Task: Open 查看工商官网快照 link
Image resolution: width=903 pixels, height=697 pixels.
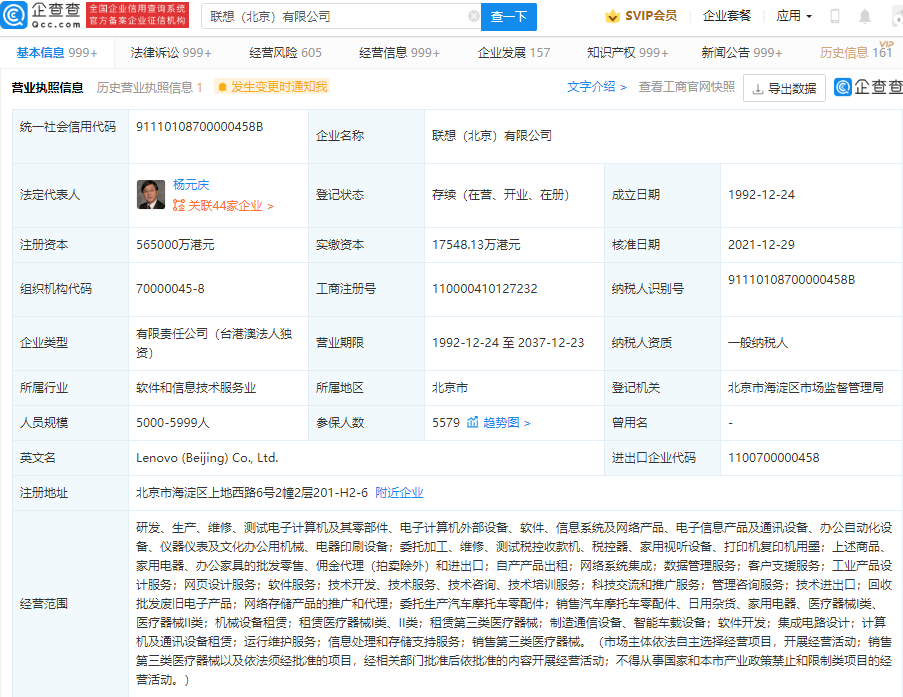Action: tap(686, 87)
